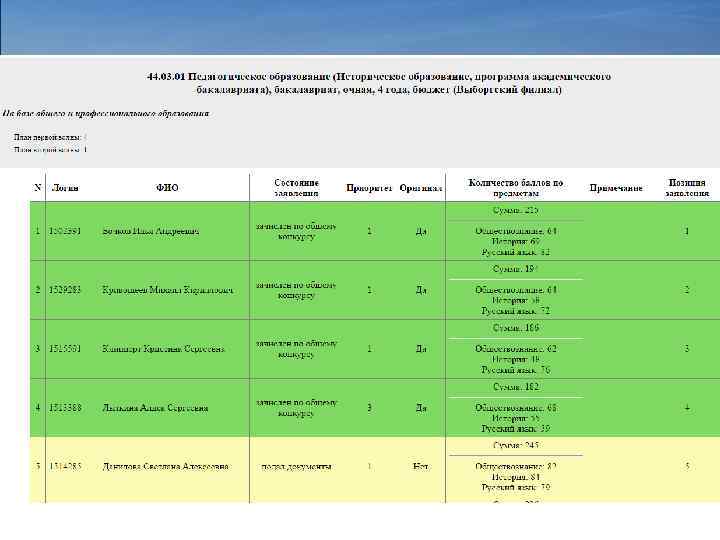Click login 1514285
The width and height of the screenshot is (720, 540).
pyautogui.click(x=65, y=467)
